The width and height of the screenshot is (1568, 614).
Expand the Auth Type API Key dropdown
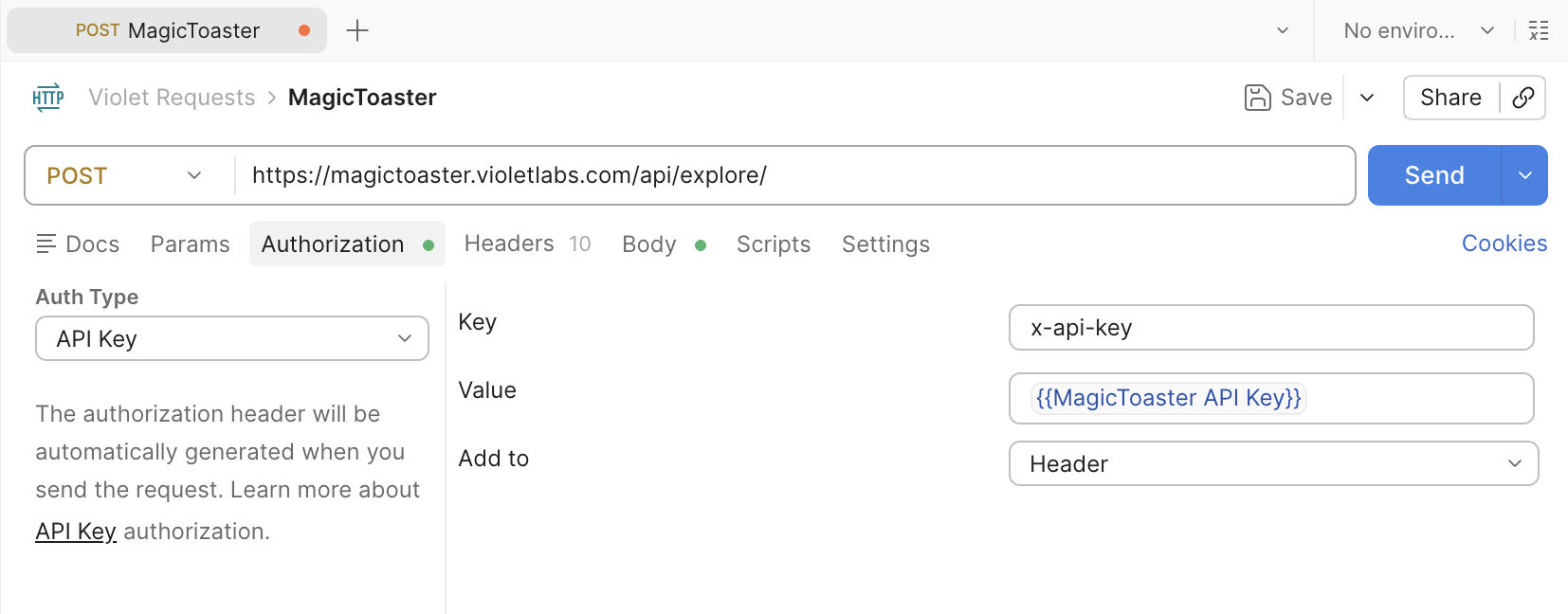click(x=232, y=338)
